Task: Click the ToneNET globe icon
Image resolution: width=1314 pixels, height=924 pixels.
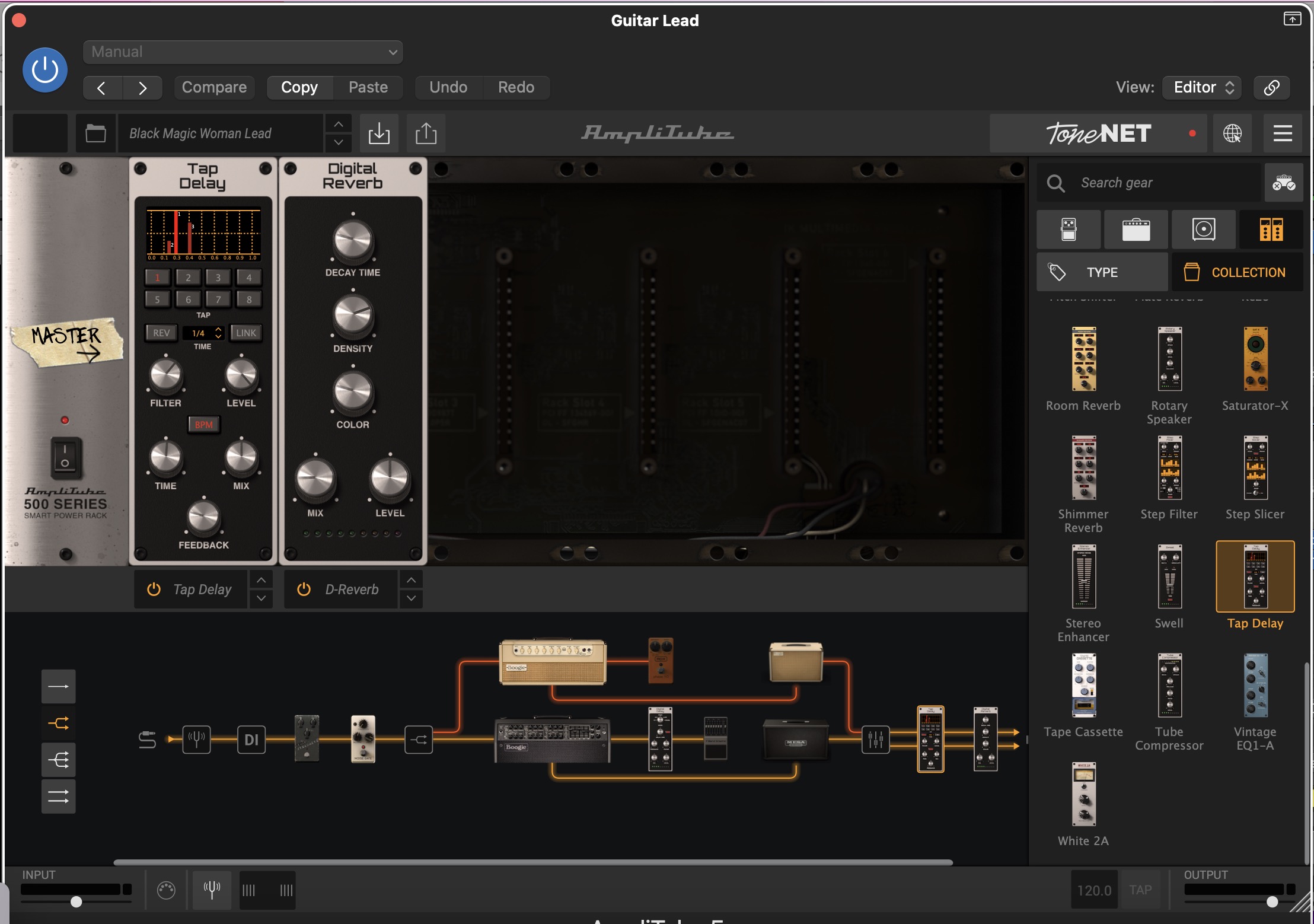Action: [x=1232, y=133]
